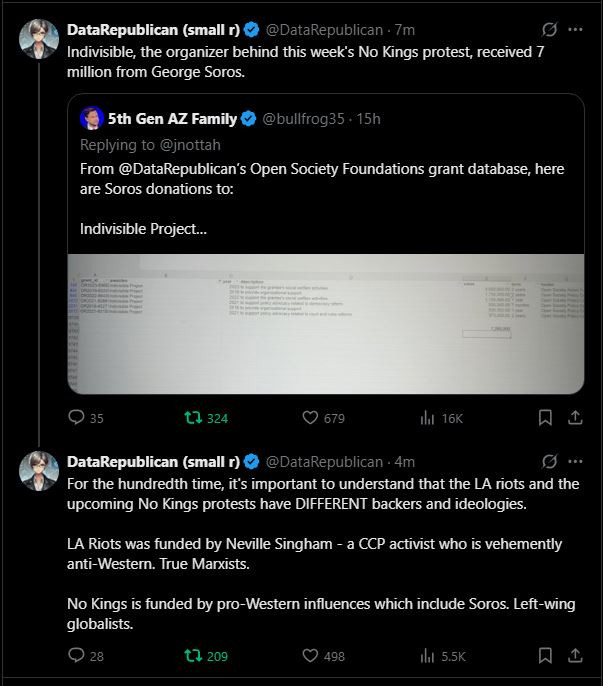
Task: Open @bullfrog35 handle in quoted tweet
Action: coord(303,119)
